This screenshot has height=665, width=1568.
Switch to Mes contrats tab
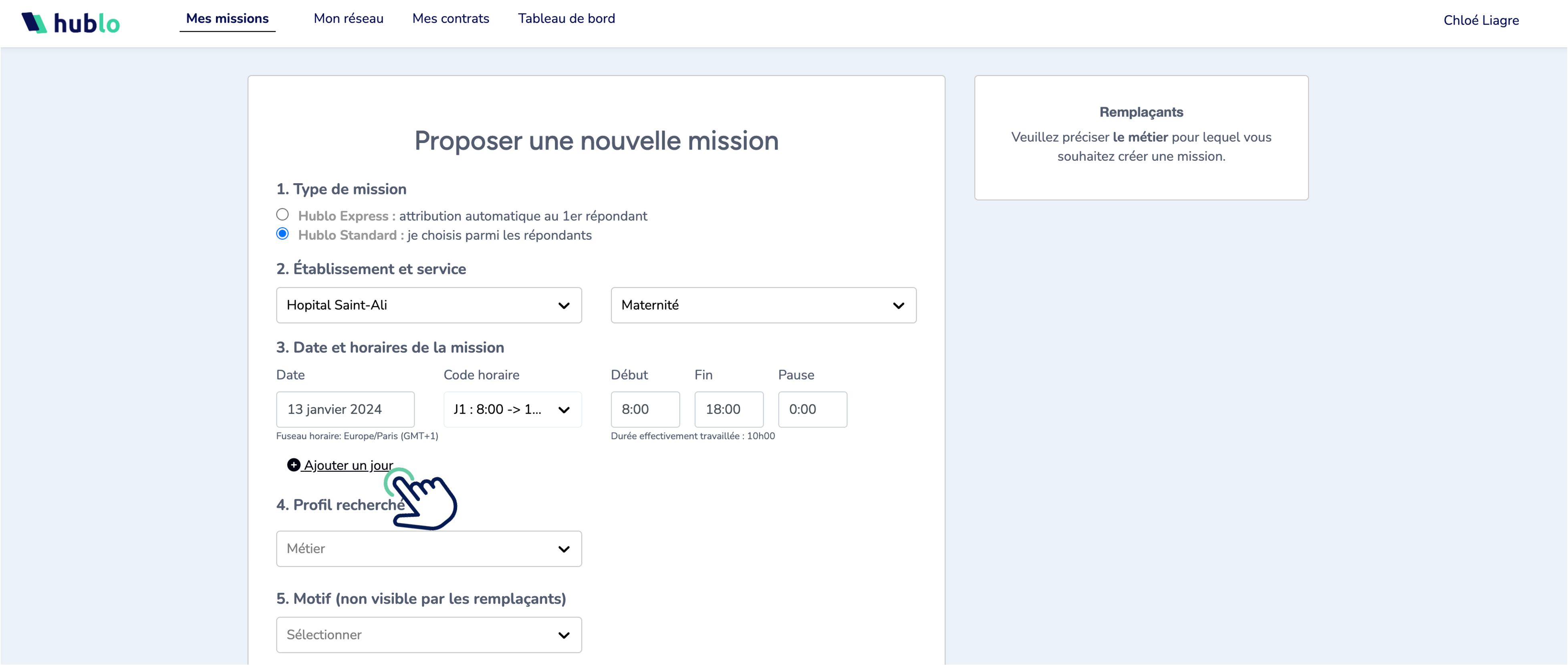[450, 18]
